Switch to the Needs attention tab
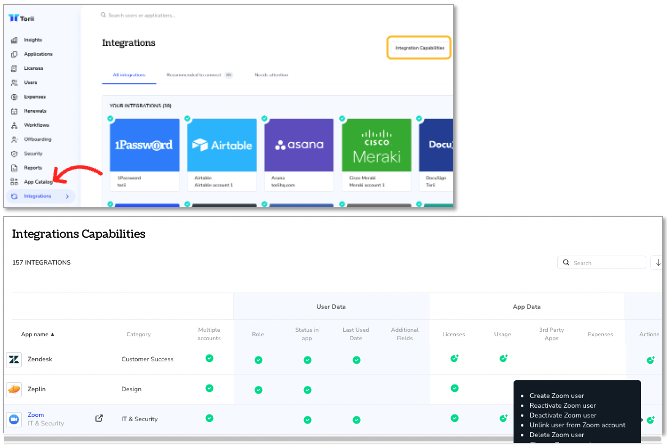 point(271,75)
